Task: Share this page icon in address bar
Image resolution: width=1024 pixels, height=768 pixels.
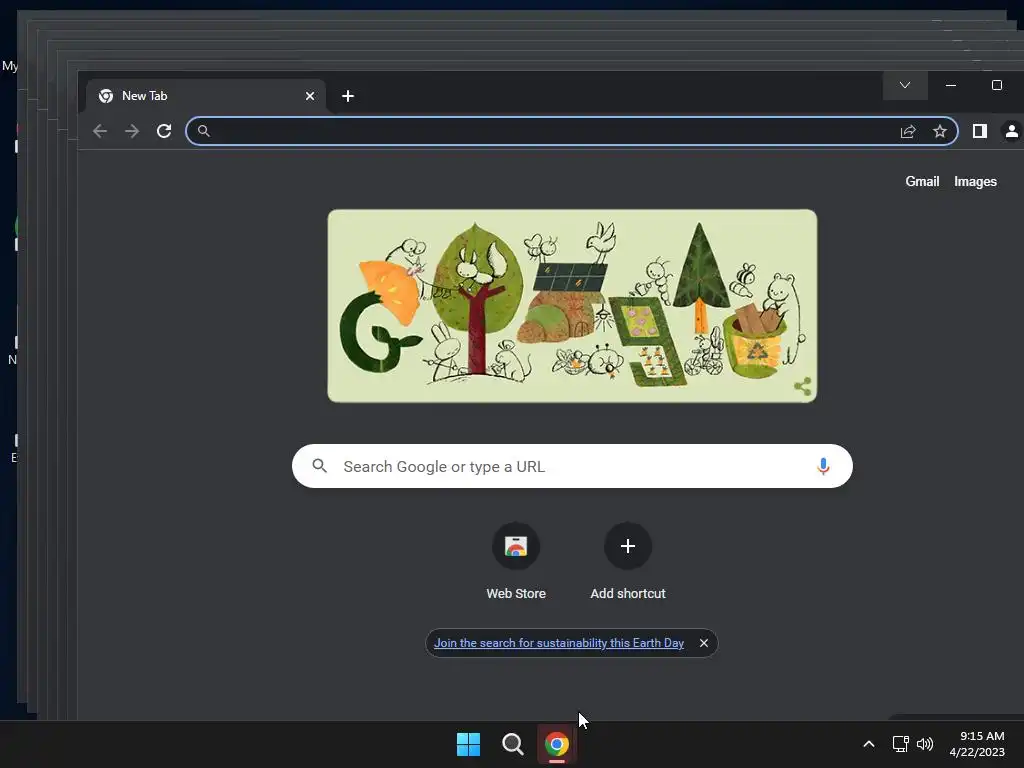Action: (x=908, y=131)
